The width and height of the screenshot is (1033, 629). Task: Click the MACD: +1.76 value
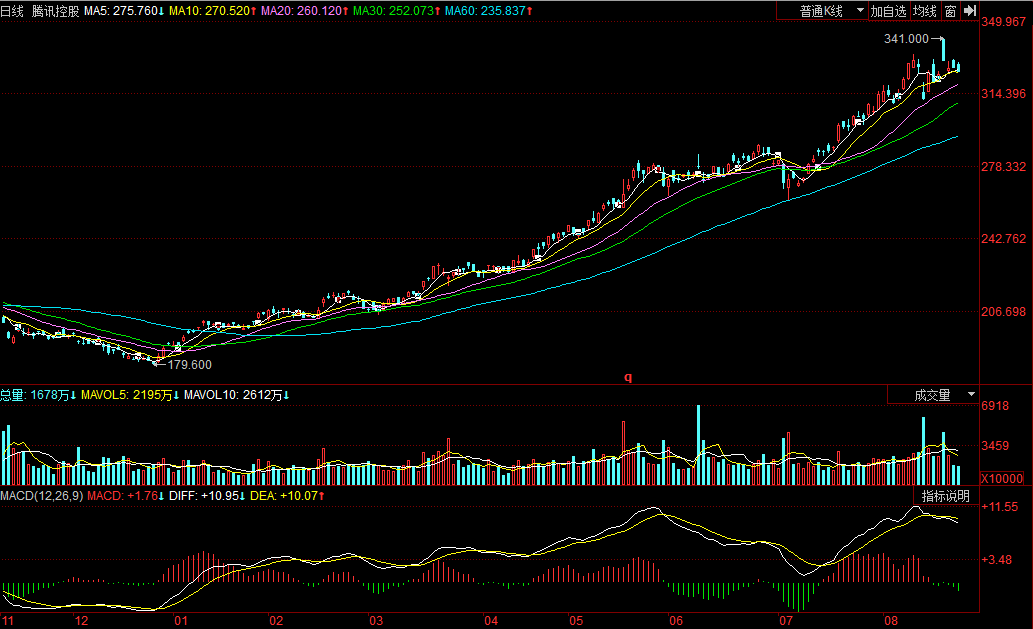[126, 496]
